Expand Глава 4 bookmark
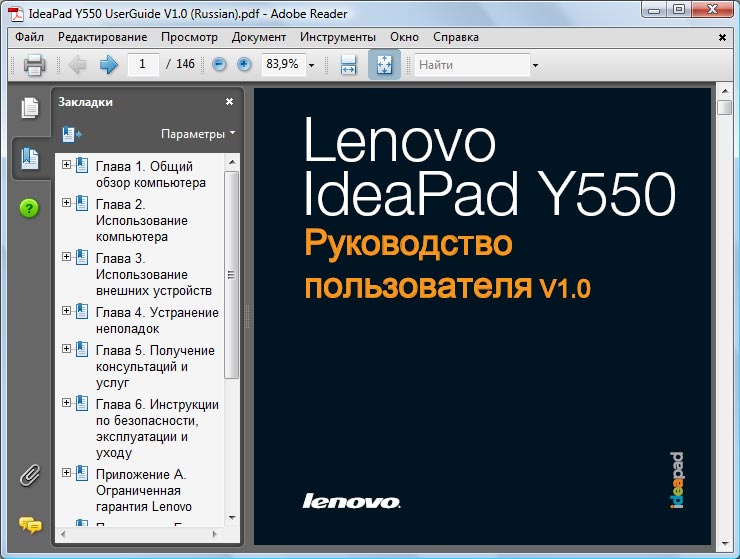Image resolution: width=740 pixels, height=559 pixels. click(x=67, y=311)
